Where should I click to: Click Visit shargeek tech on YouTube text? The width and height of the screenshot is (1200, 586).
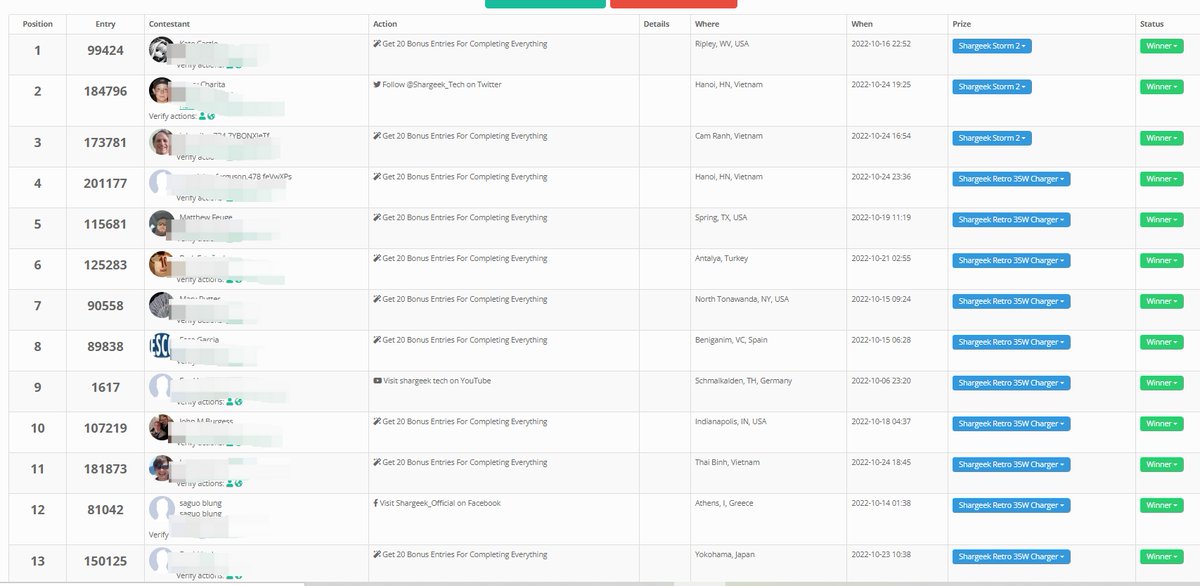pos(437,381)
